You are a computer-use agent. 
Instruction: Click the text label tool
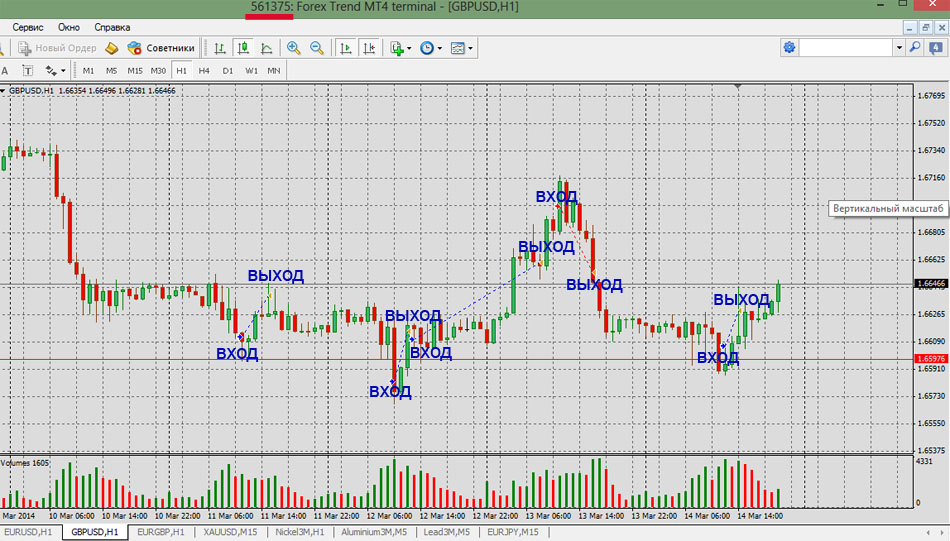(27, 71)
